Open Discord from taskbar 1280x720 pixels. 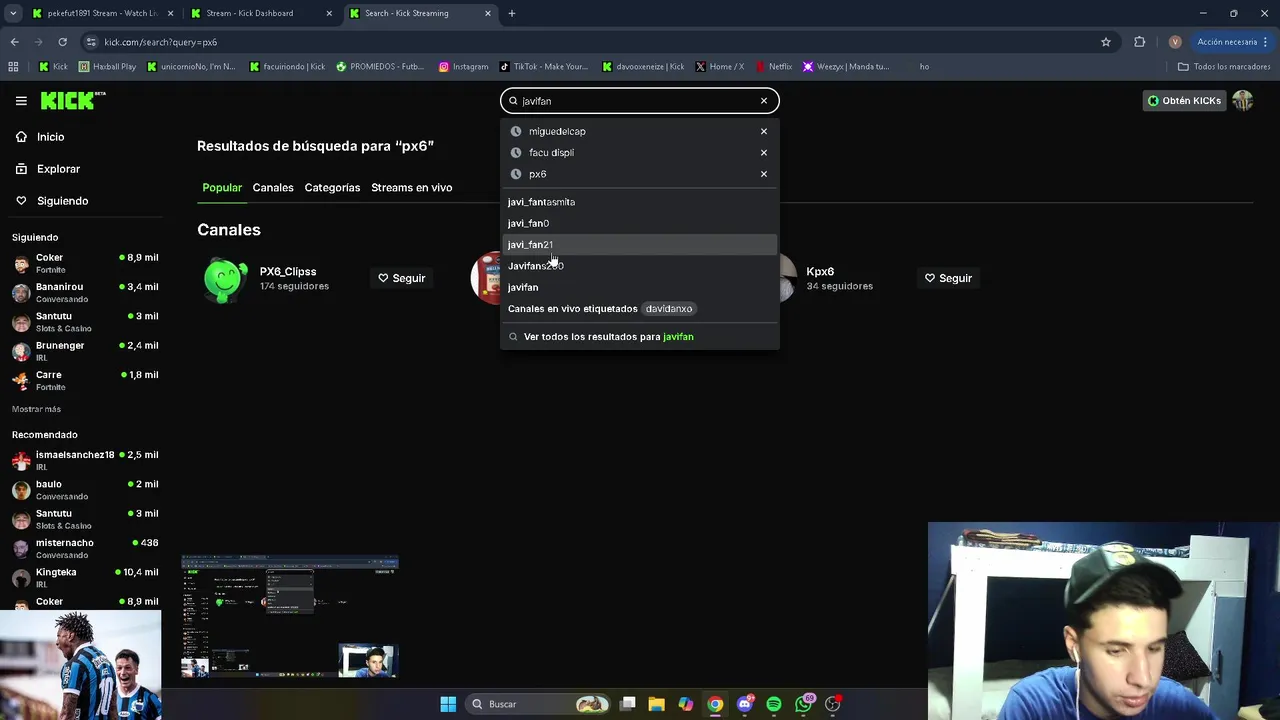745,704
